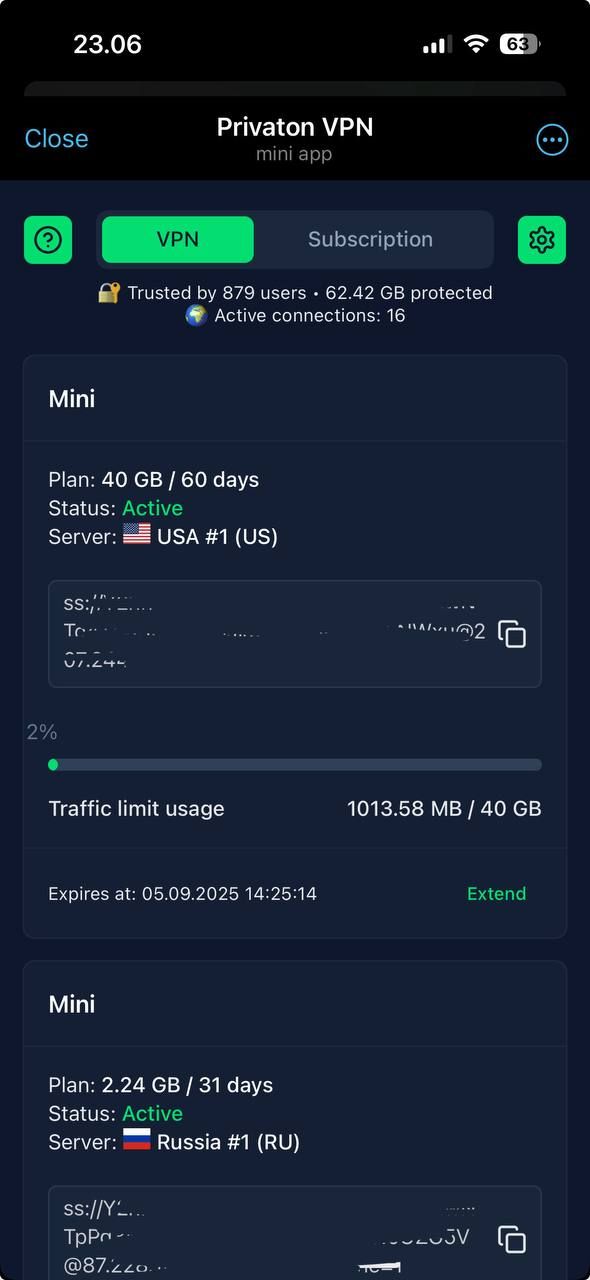Viewport: 590px width, 1280px height.
Task: Switch to the Subscription tab
Action: point(370,240)
